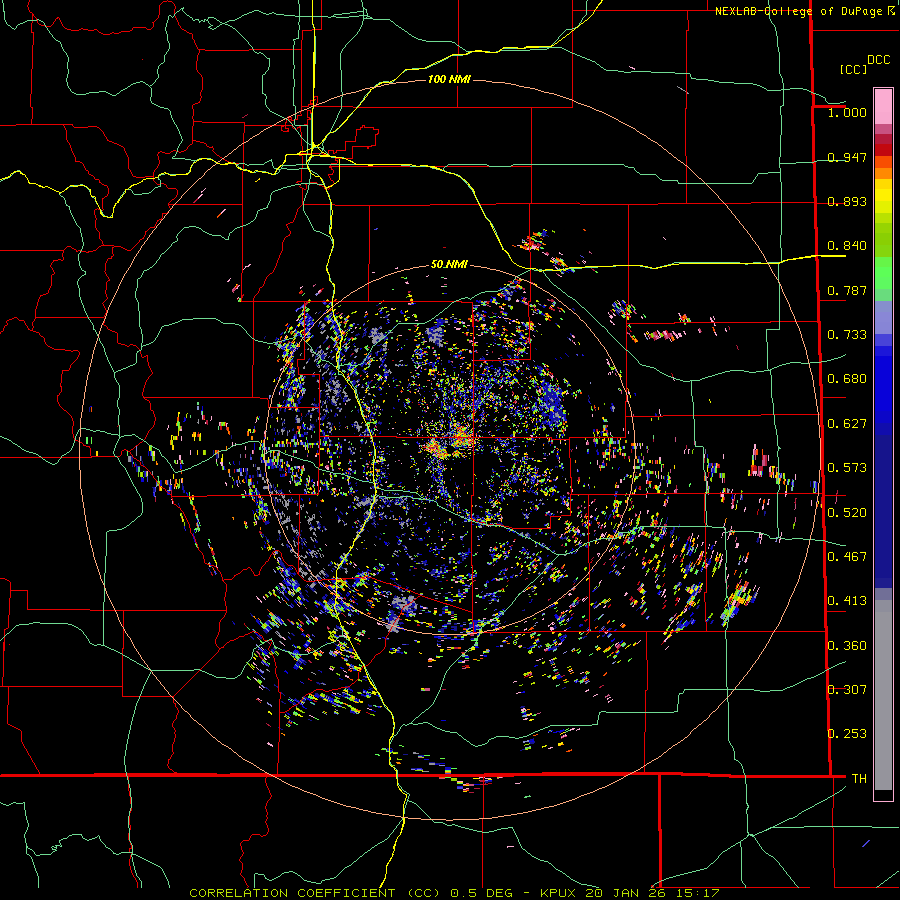Pick the pink top colorbar segment
The height and width of the screenshot is (900, 900).
click(x=883, y=106)
